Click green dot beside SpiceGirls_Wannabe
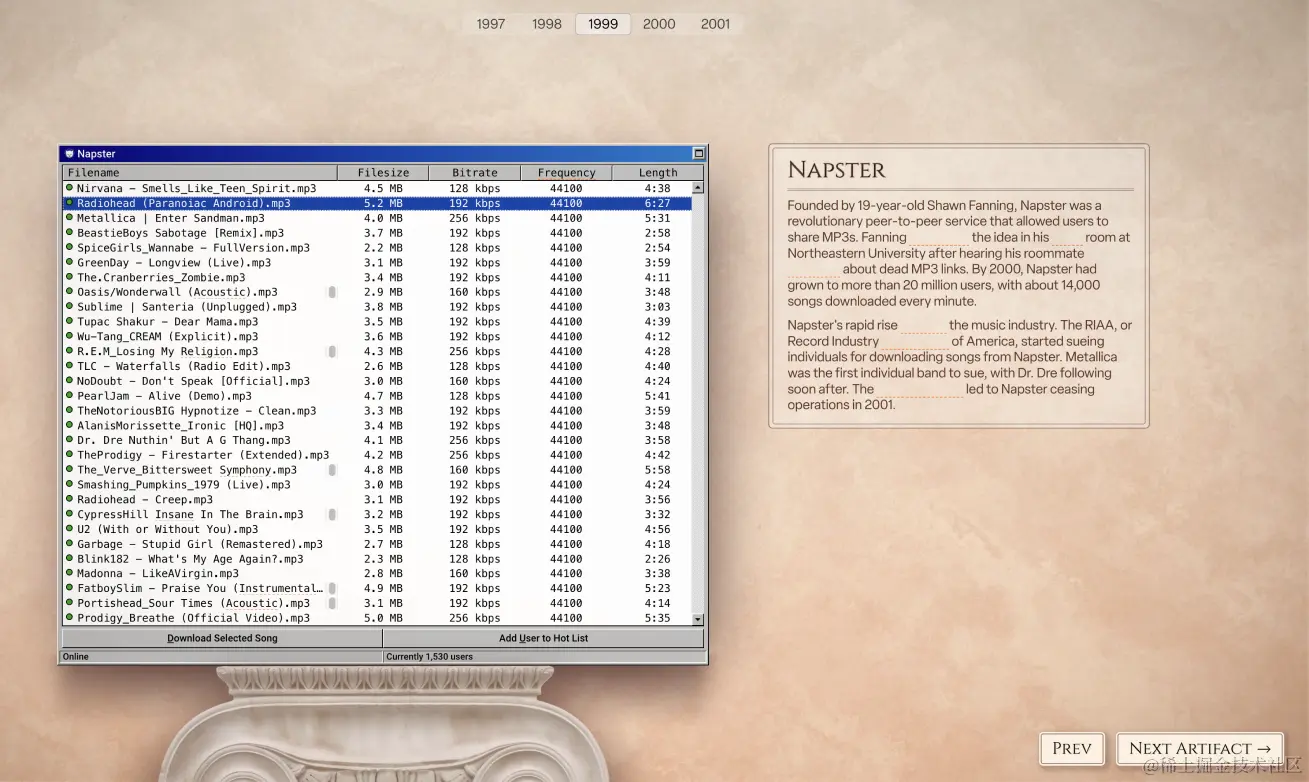 tap(70, 247)
